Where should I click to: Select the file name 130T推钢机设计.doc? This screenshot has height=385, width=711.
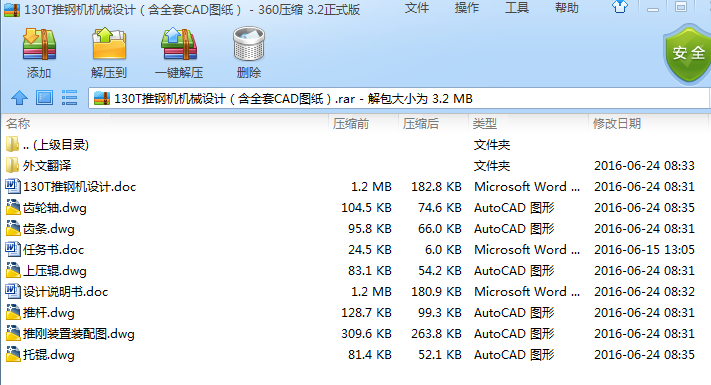click(x=80, y=187)
